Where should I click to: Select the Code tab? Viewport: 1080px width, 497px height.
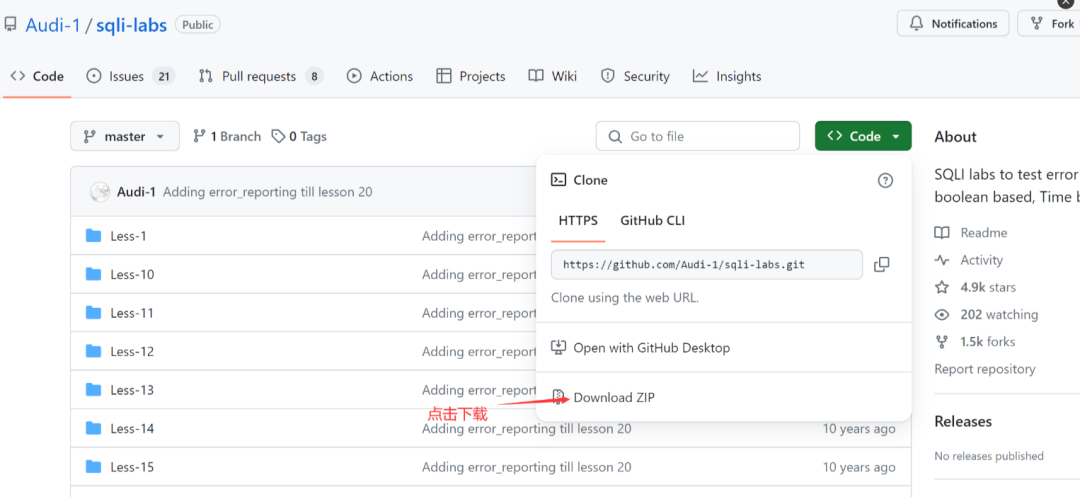[x=37, y=76]
